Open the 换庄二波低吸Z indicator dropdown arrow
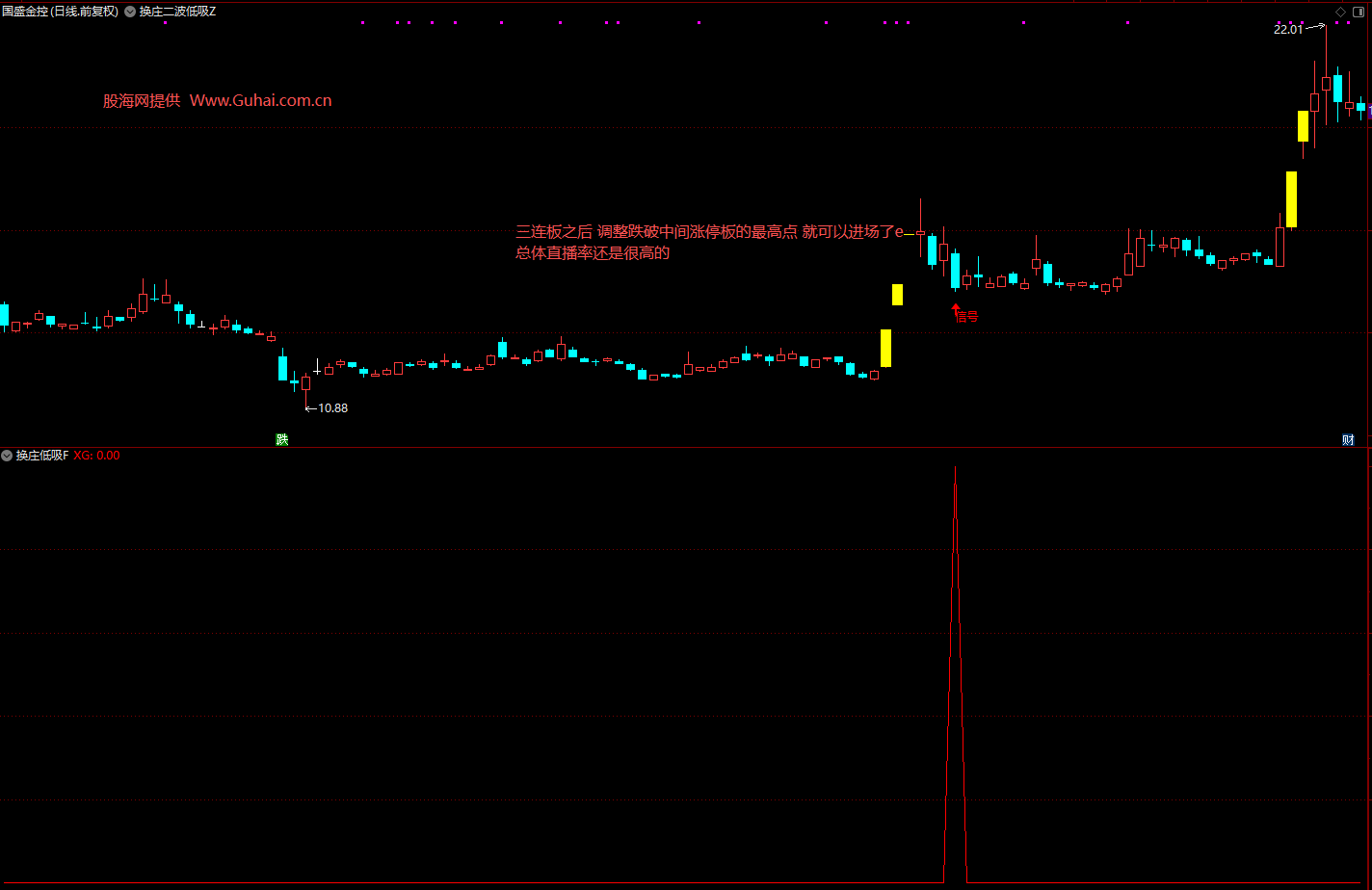Image resolution: width=1372 pixels, height=890 pixels. coord(130,12)
